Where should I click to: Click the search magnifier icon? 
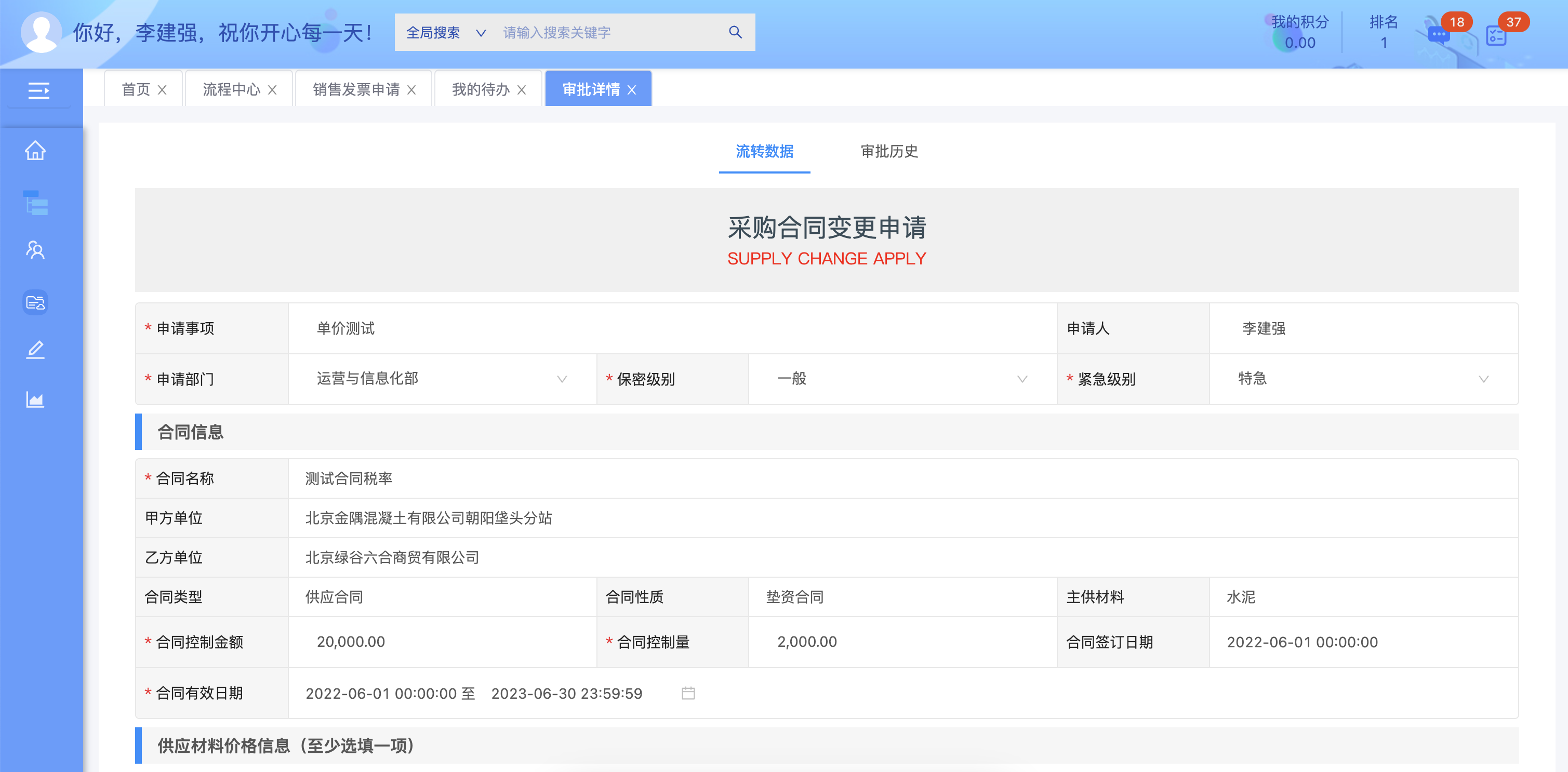point(735,32)
